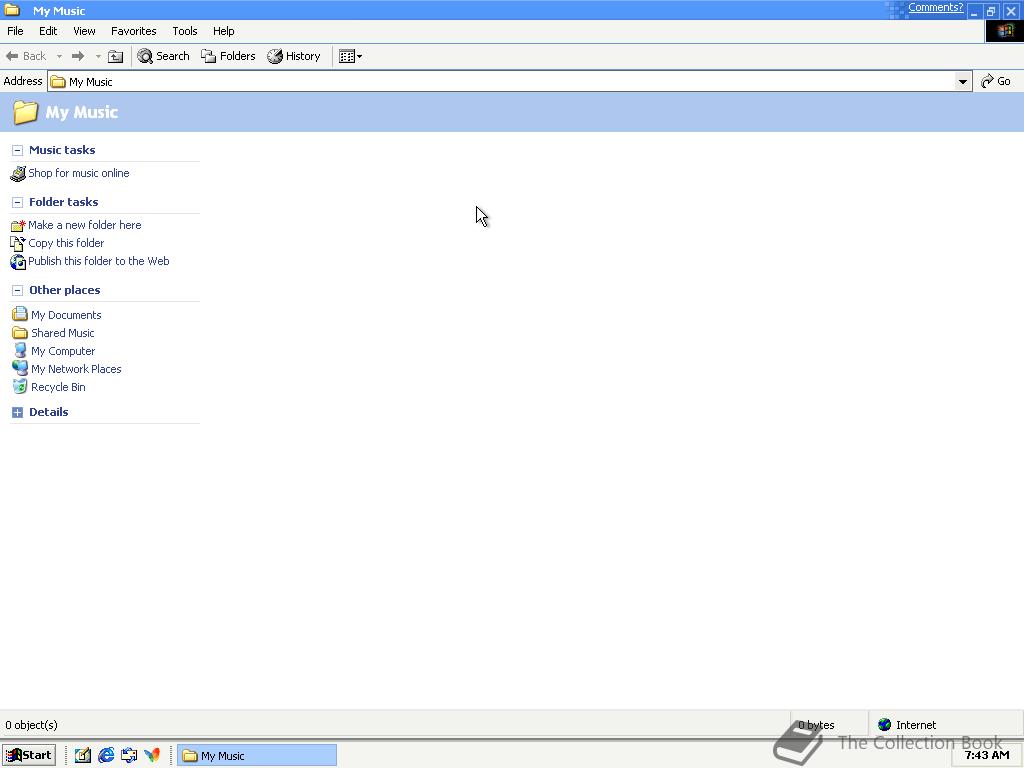This screenshot has height=768, width=1024.
Task: Open the File menu
Action: [x=15, y=31]
